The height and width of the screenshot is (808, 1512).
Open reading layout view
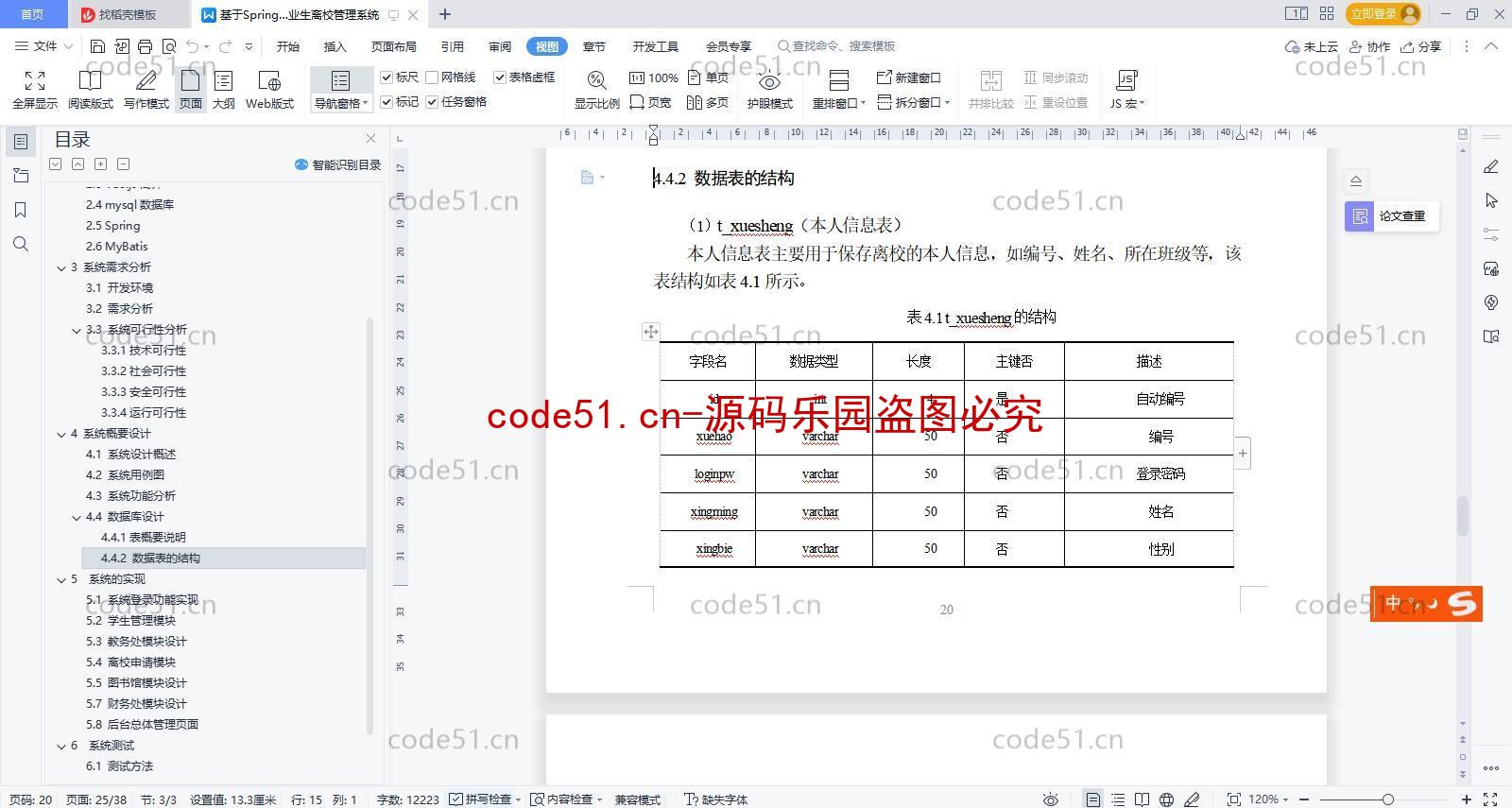click(x=90, y=90)
